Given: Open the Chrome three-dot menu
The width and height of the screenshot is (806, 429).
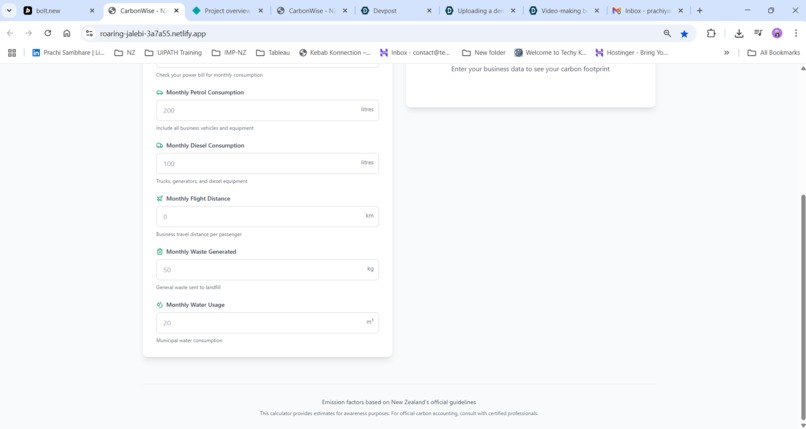Looking at the screenshot, I should (x=796, y=33).
